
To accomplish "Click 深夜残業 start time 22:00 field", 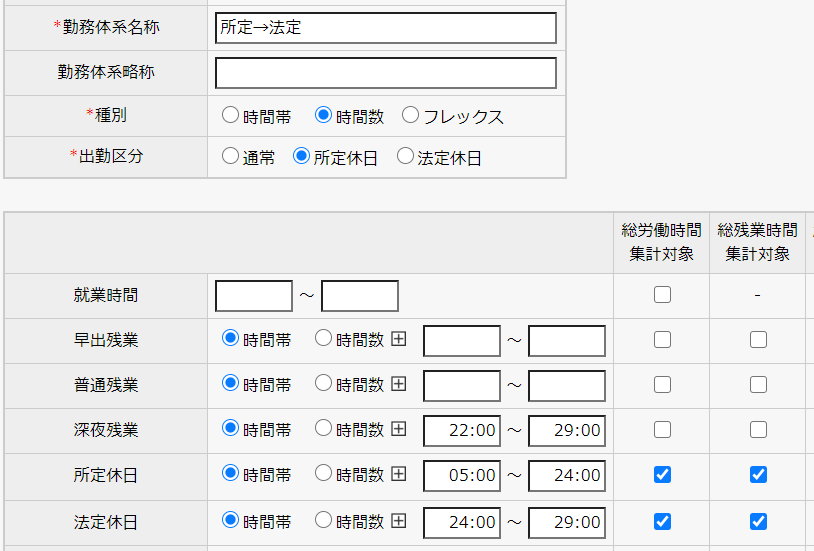I will pyautogui.click(x=462, y=431).
